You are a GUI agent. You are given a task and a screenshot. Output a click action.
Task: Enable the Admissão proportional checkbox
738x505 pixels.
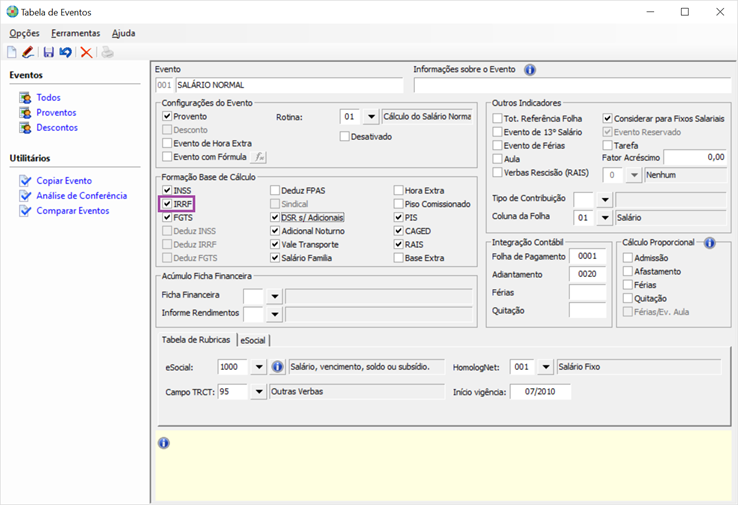(627, 257)
